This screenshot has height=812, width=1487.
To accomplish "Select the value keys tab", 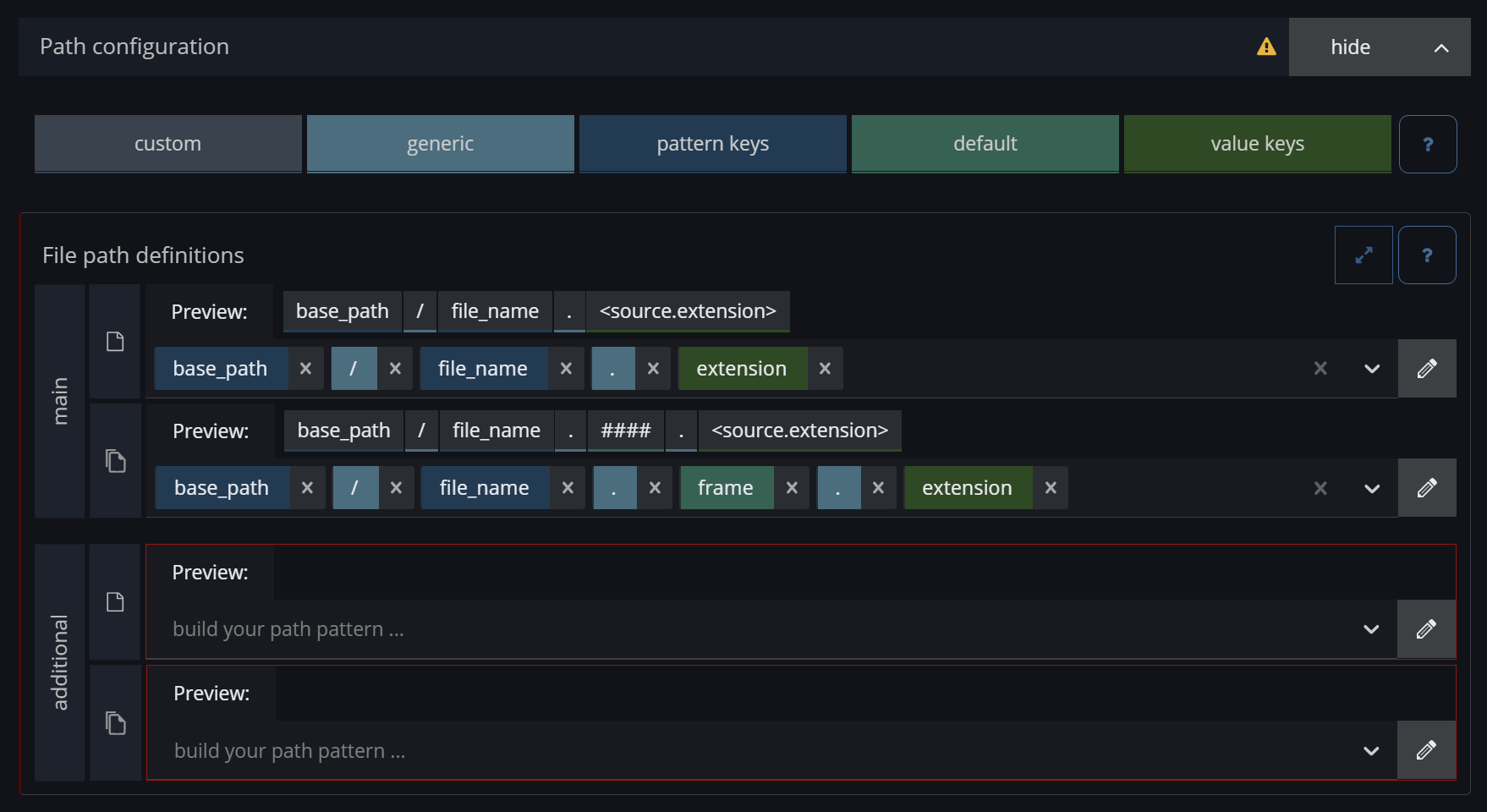I will [1257, 144].
